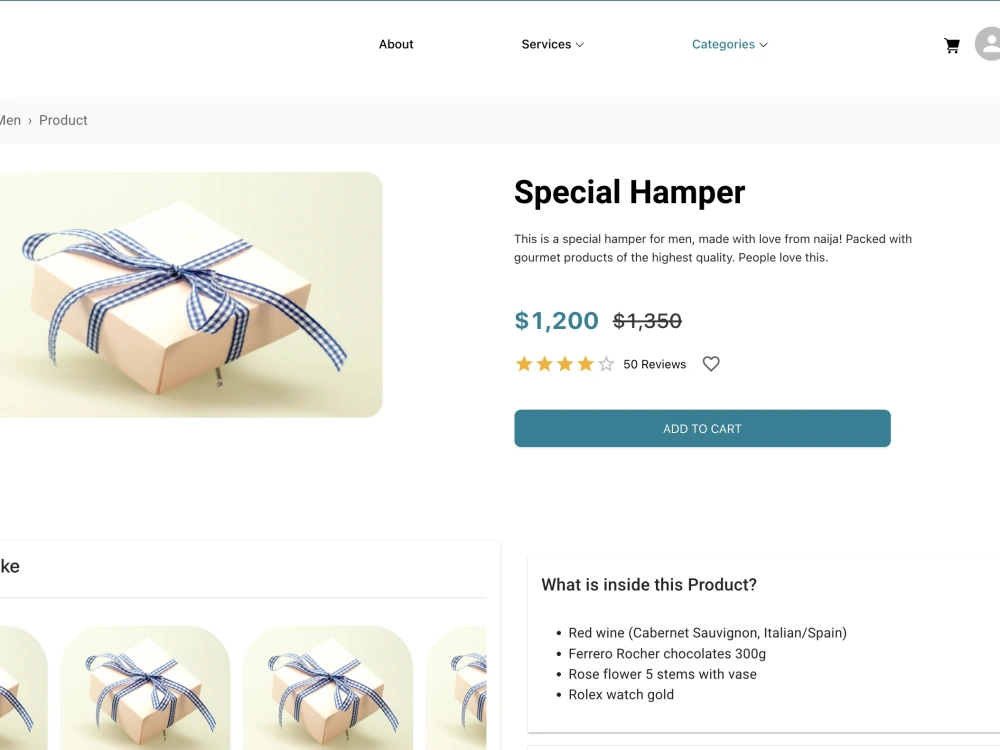Open the main Special Hamper product image
This screenshot has width=1000, height=750.
click(x=191, y=295)
